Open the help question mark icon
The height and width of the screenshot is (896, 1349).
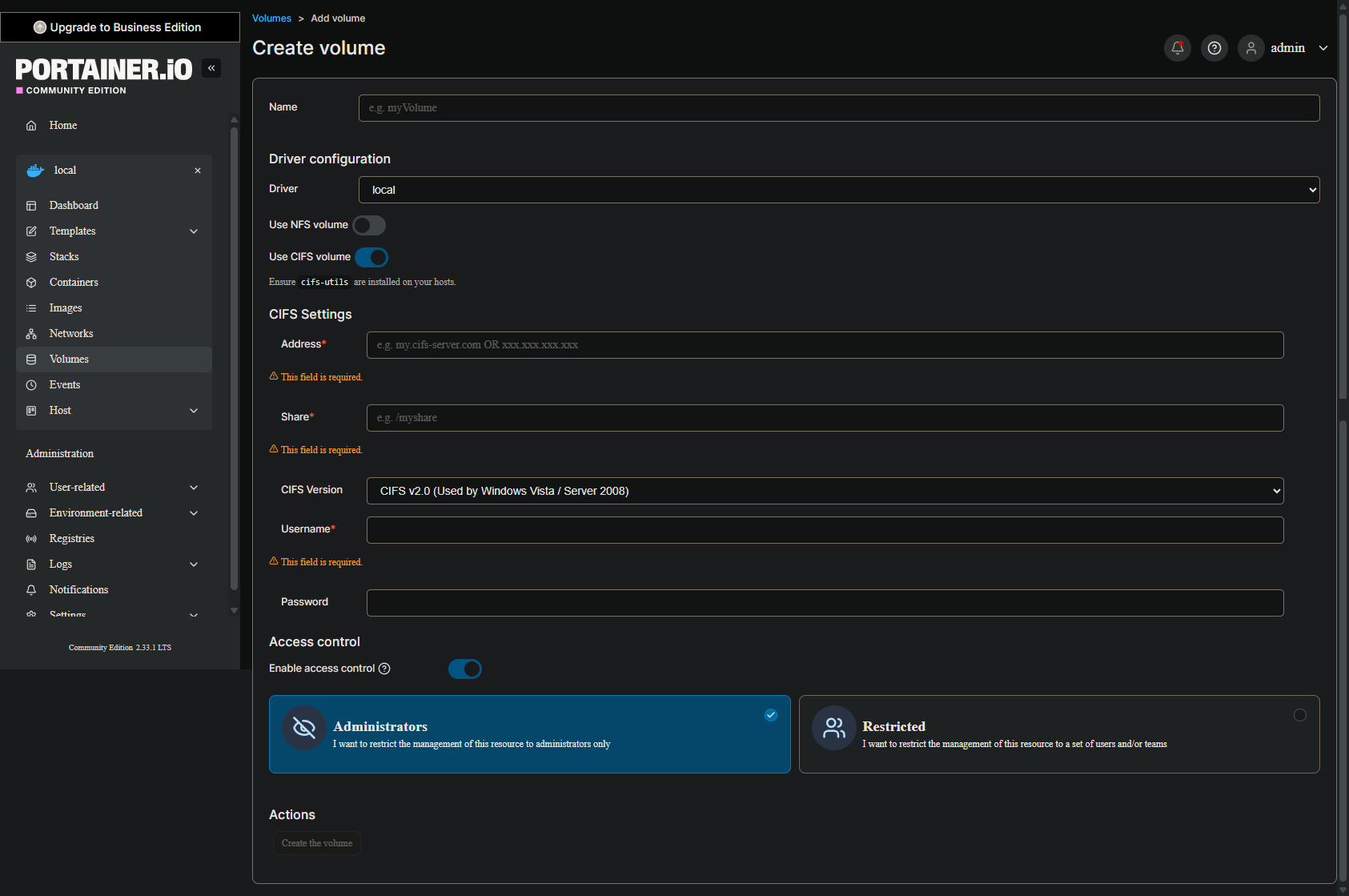click(1214, 48)
